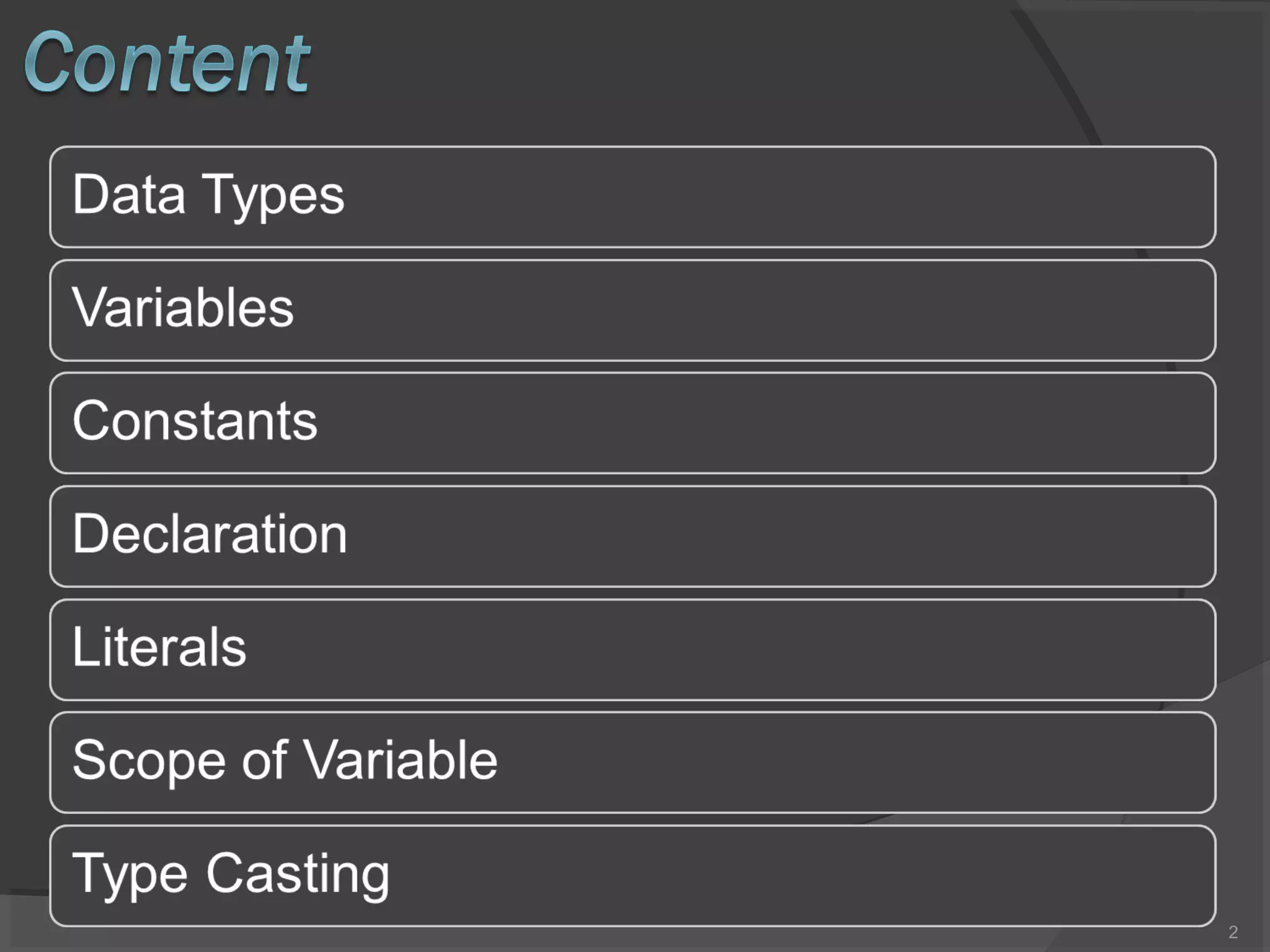1270x952 pixels.
Task: Select the Data Types box
Action: [633, 196]
